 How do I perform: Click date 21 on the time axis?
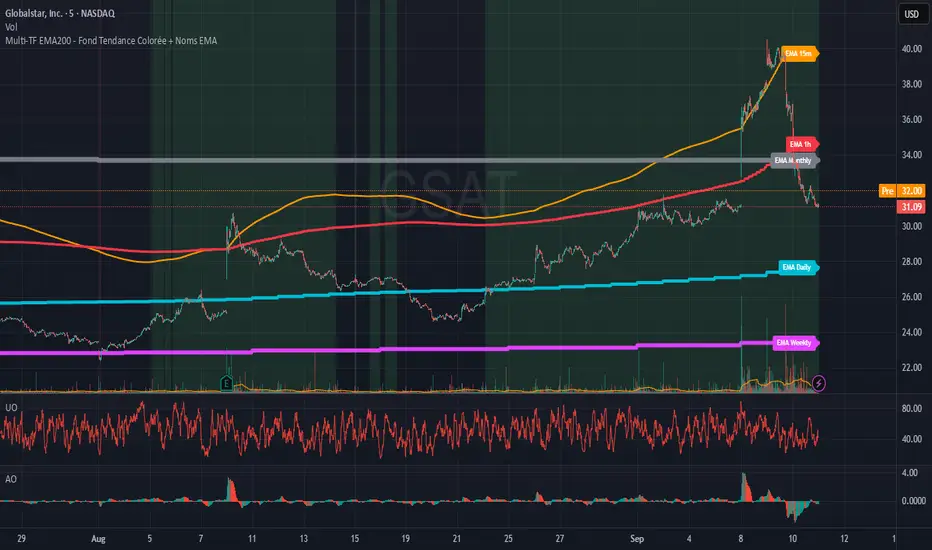pos(456,539)
